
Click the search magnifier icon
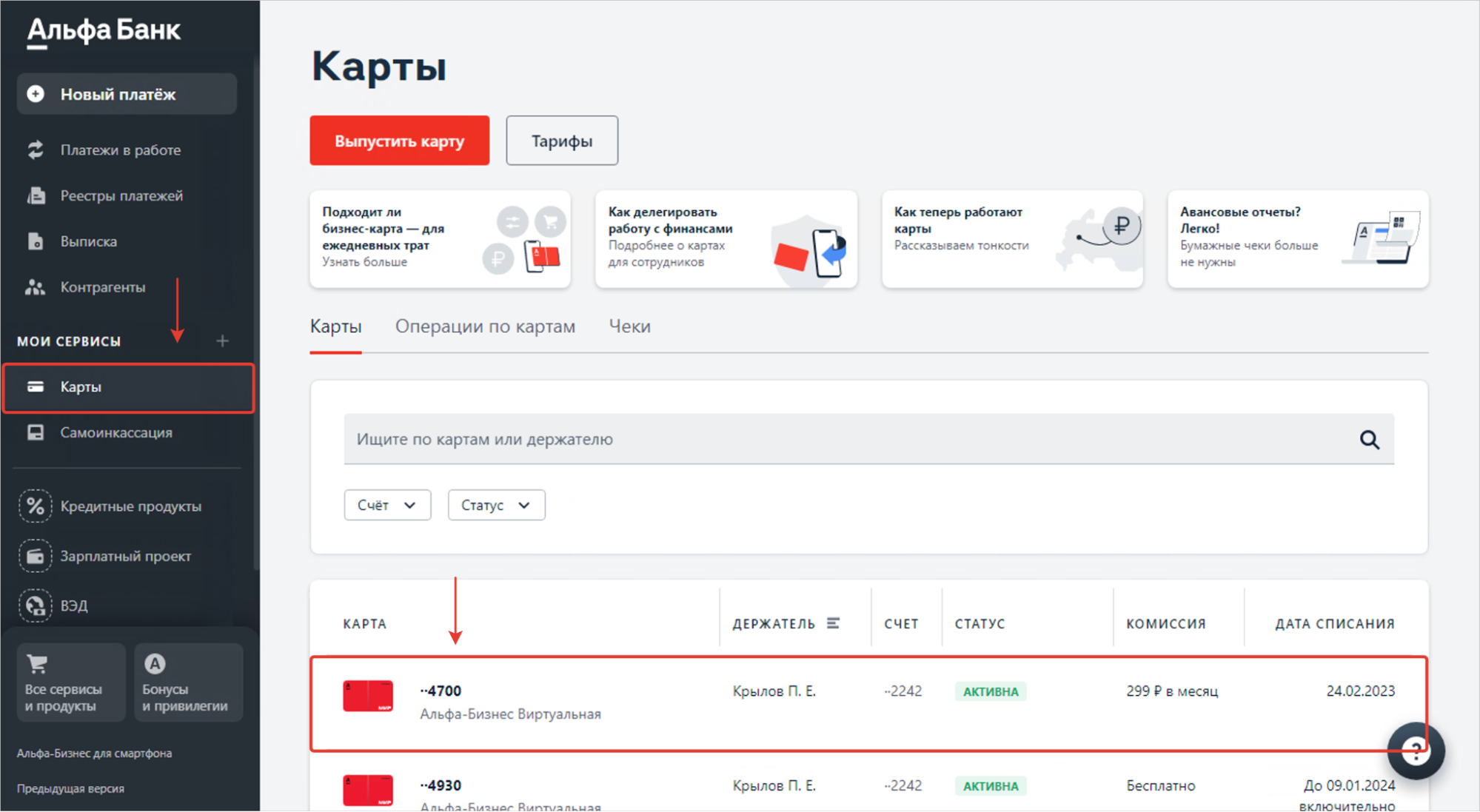click(x=1370, y=440)
